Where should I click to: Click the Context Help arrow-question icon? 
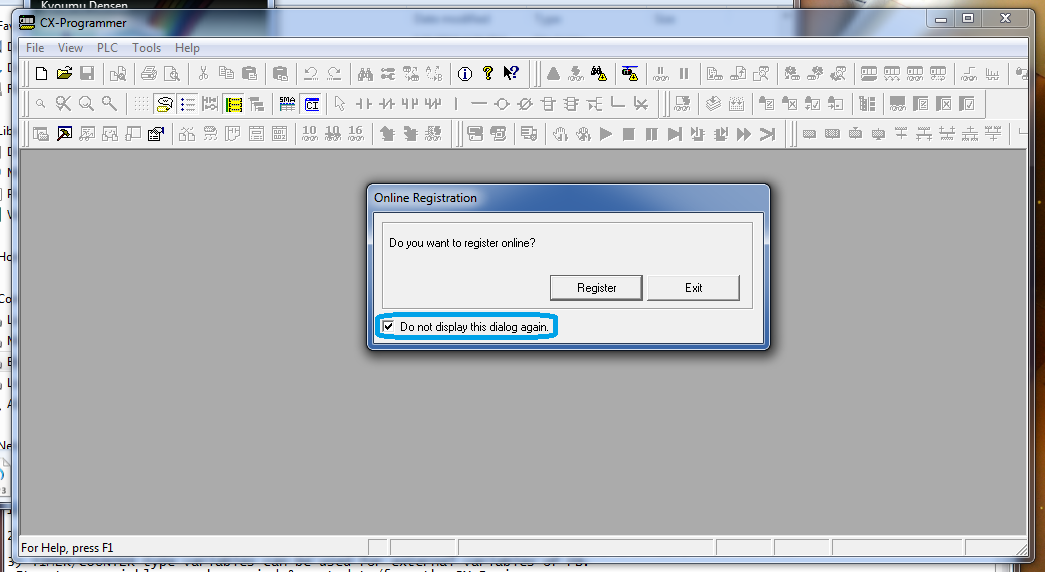(511, 73)
